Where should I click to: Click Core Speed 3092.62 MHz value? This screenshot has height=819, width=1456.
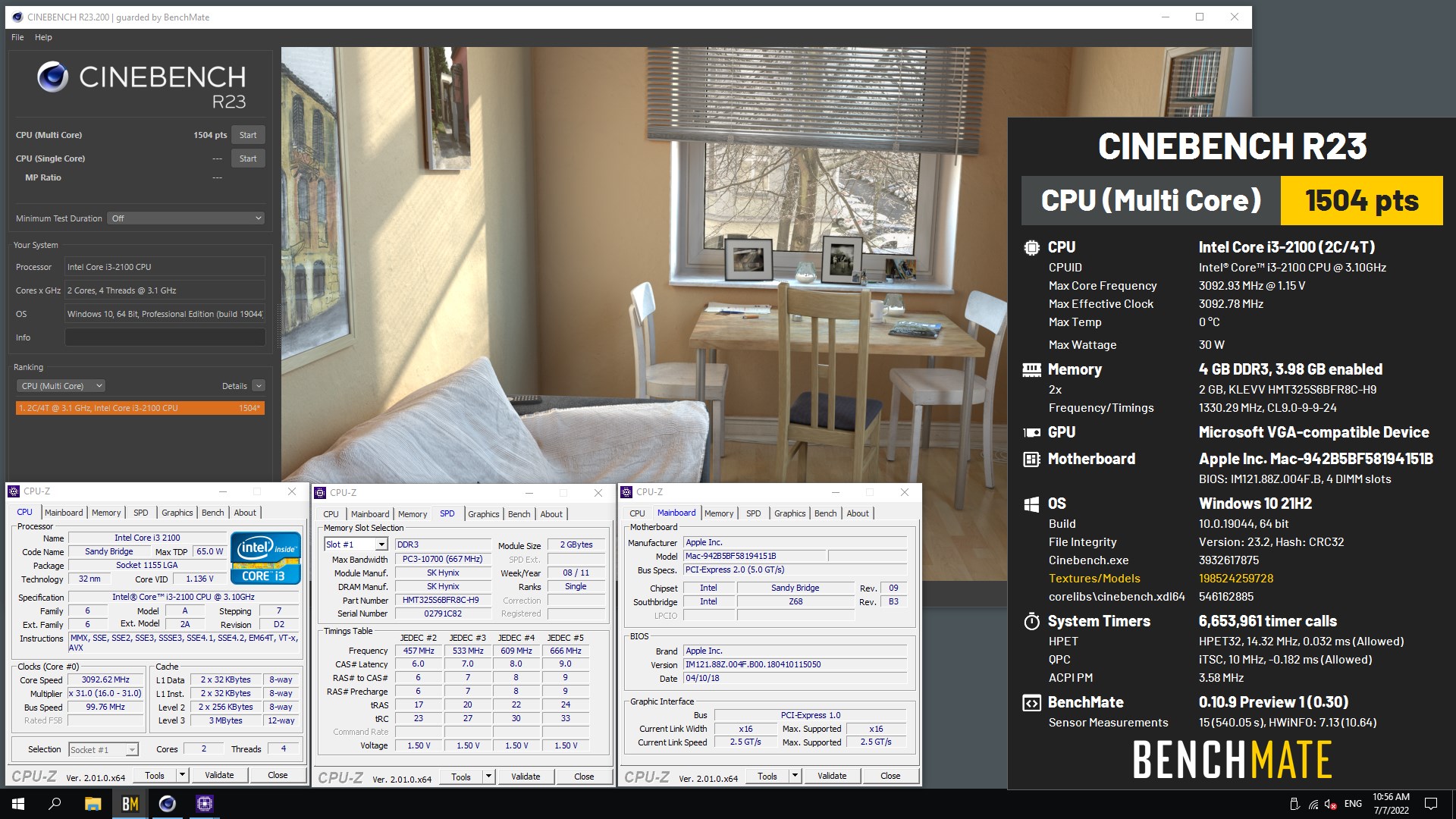tap(105, 679)
